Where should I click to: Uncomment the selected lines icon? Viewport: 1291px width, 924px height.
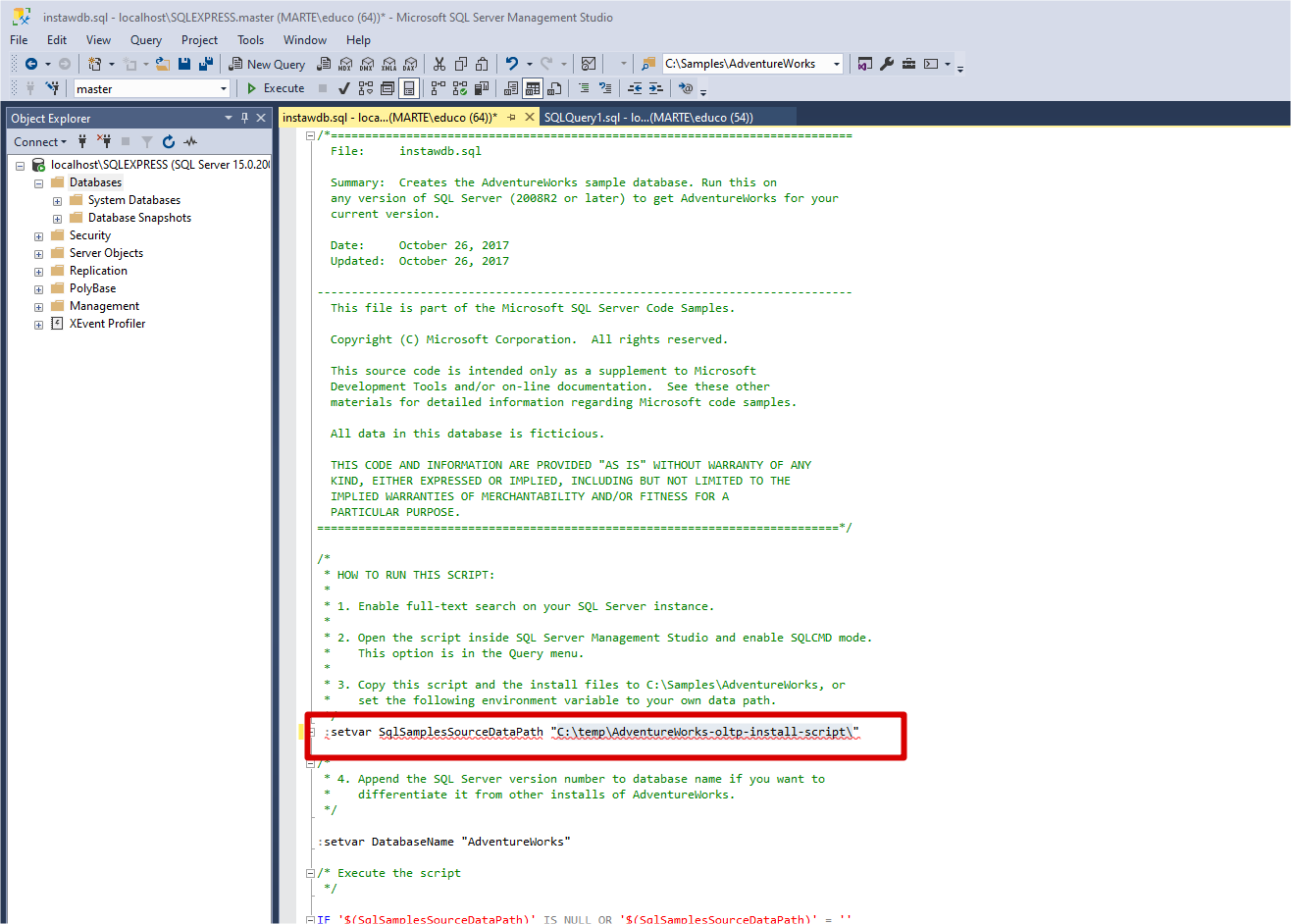(x=605, y=88)
